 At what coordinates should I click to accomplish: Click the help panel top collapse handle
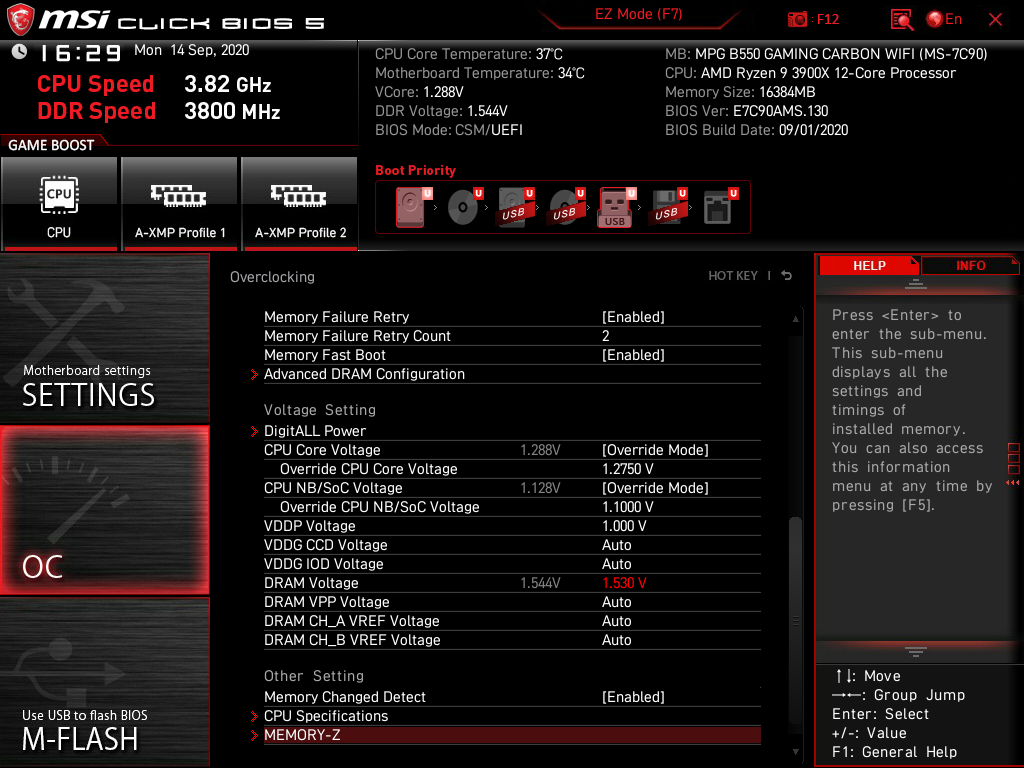click(x=916, y=283)
